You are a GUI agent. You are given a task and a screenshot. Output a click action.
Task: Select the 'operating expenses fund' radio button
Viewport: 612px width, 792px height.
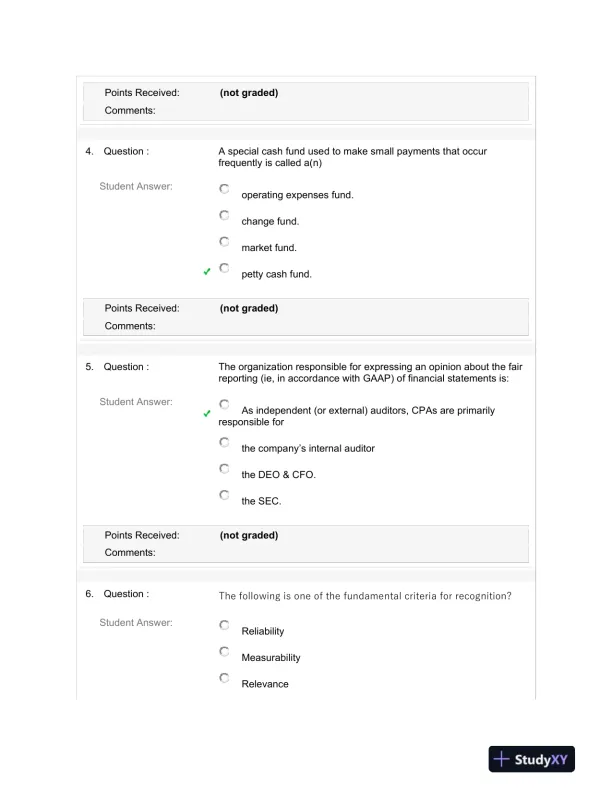pyautogui.click(x=224, y=189)
